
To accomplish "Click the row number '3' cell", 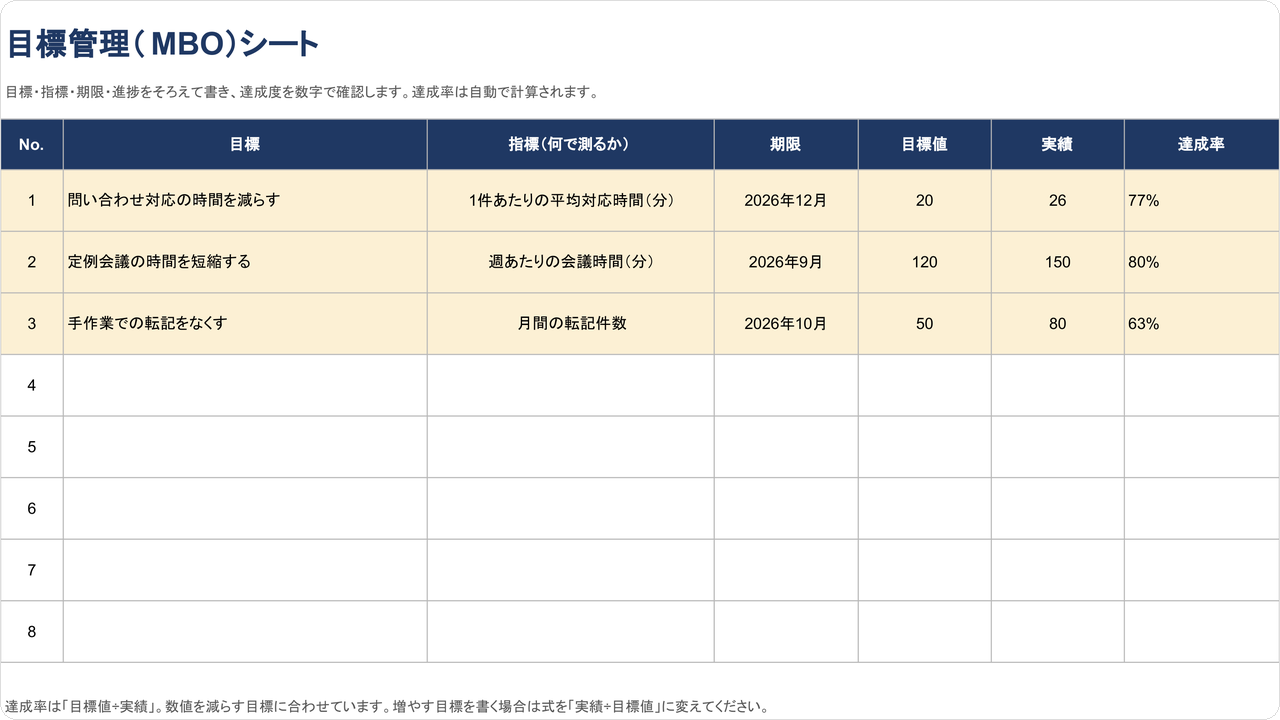I will click(x=32, y=324).
